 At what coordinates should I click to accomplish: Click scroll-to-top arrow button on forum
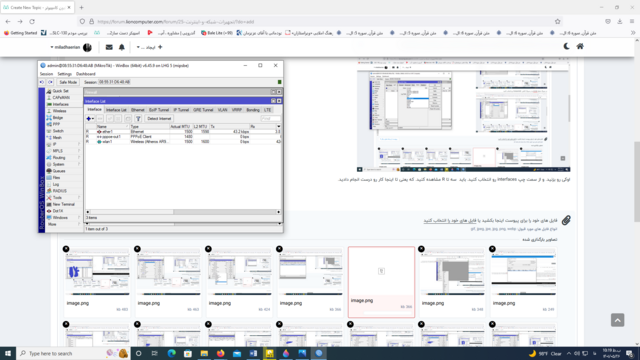[x=618, y=320]
